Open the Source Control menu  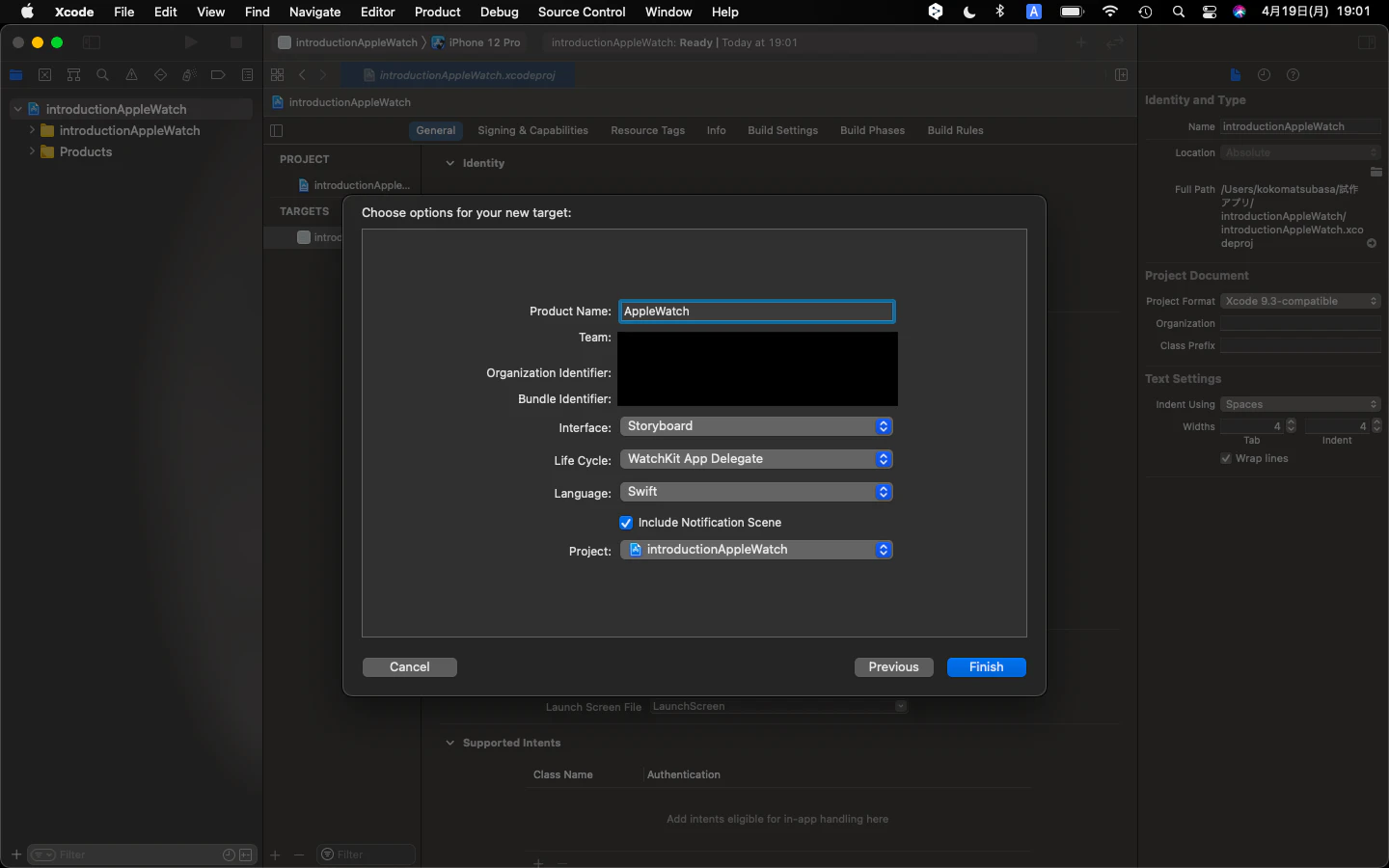[582, 12]
